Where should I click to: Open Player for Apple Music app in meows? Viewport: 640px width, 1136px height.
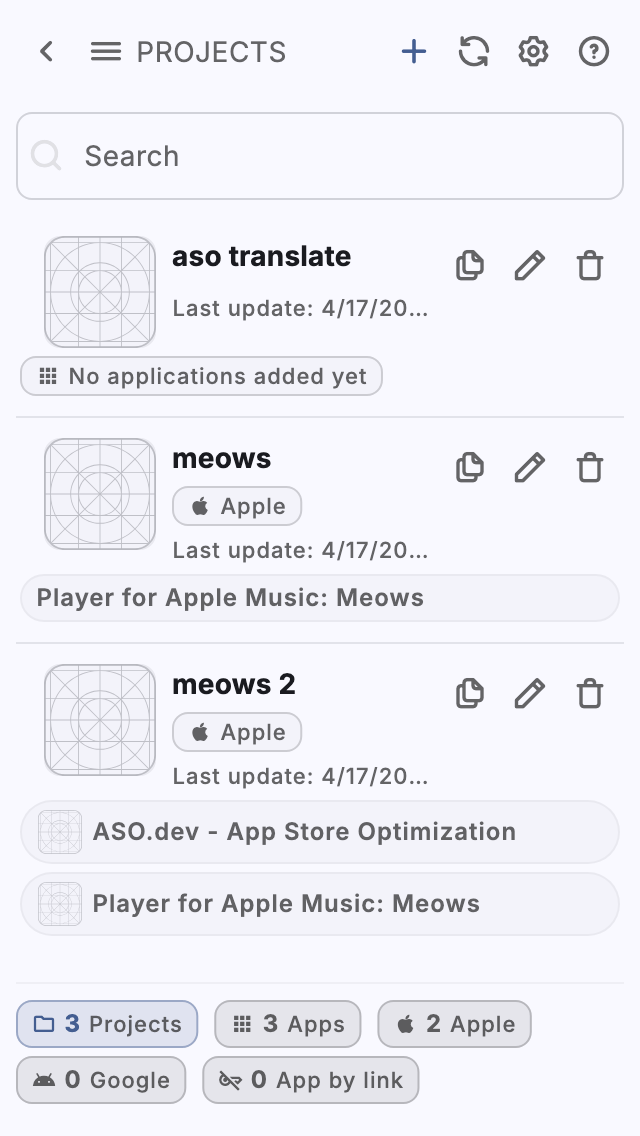click(x=320, y=598)
